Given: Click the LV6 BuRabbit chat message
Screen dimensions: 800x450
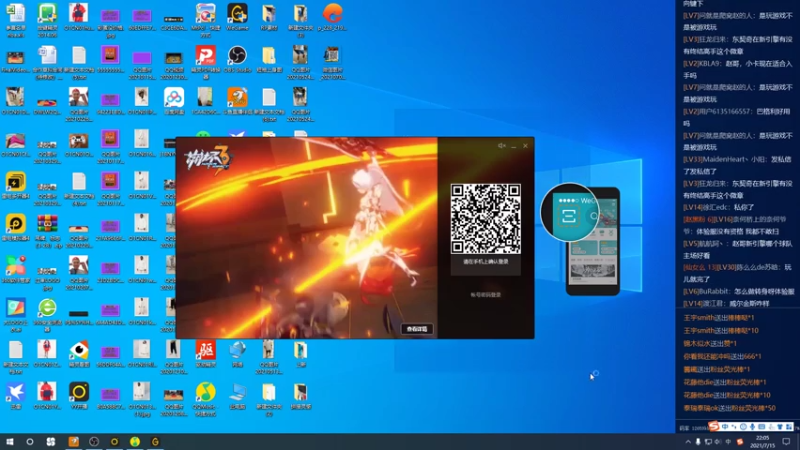Looking at the screenshot, I should pyautogui.click(x=738, y=291).
